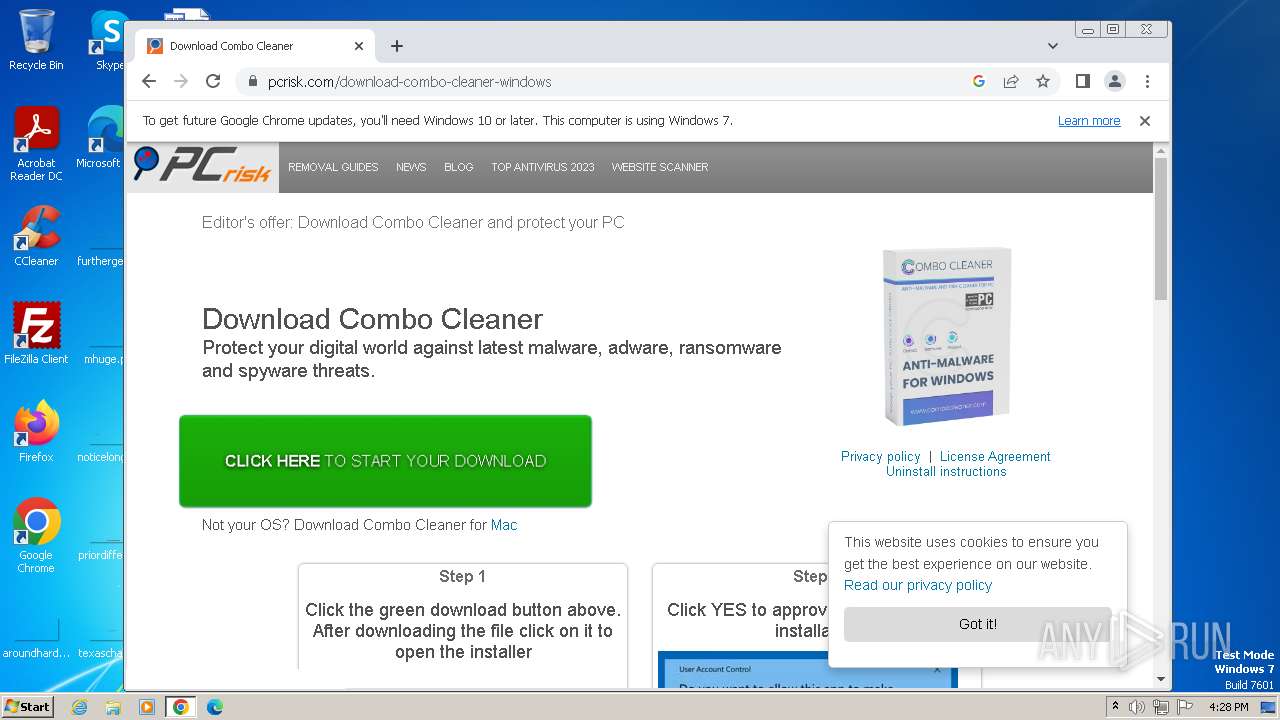Screen dimensions: 1280x720
Task: Open Firefox desktop icon
Action: (x=36, y=431)
